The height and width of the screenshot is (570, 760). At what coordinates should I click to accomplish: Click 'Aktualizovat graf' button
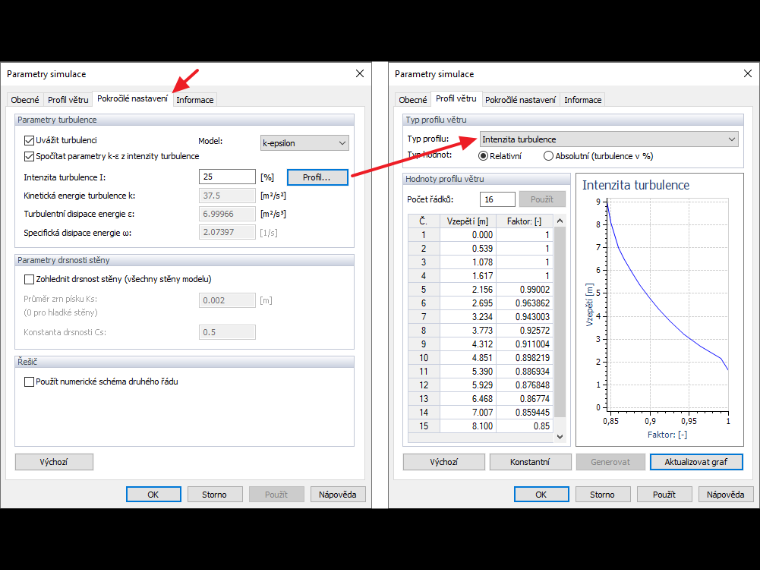click(696, 462)
